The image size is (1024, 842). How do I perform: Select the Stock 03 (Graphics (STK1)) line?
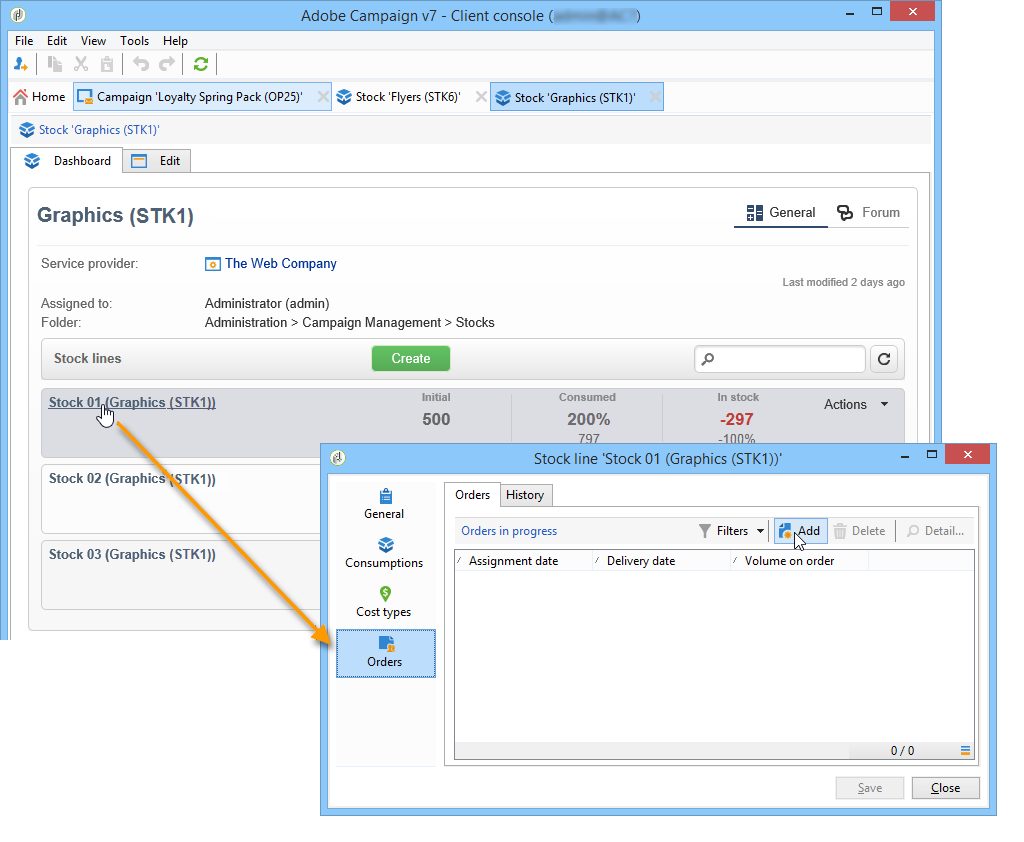(132, 554)
